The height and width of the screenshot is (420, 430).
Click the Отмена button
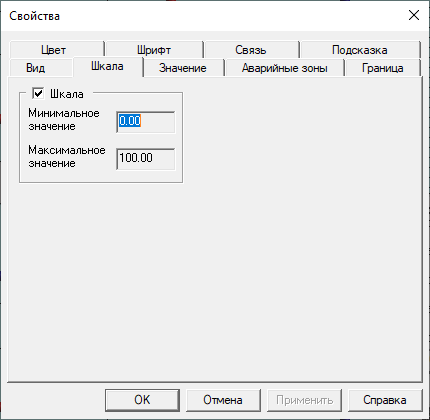[x=223, y=400]
